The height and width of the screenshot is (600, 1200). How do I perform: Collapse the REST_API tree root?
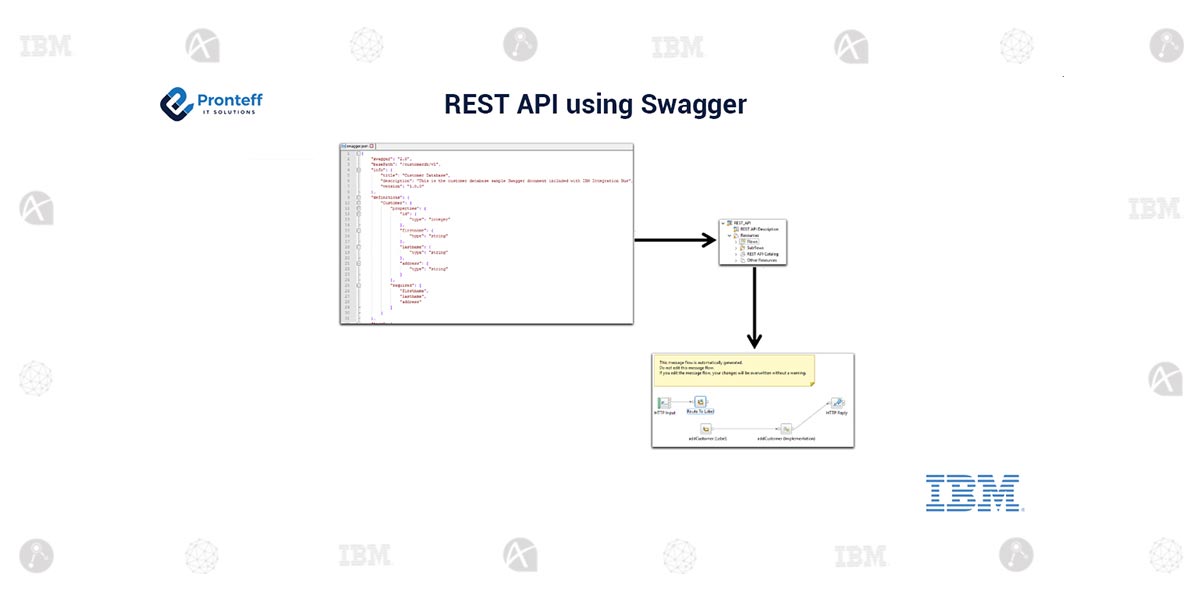click(723, 223)
